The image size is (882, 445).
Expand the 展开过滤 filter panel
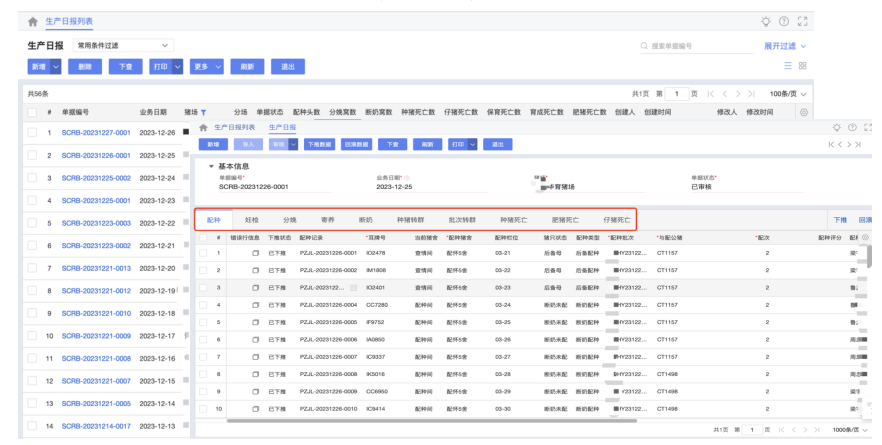[x=785, y=46]
